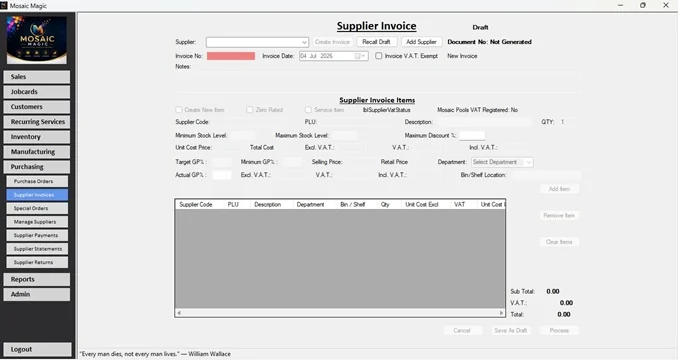Click the PLU column header
This screenshot has width=678, height=360.
[237, 204]
